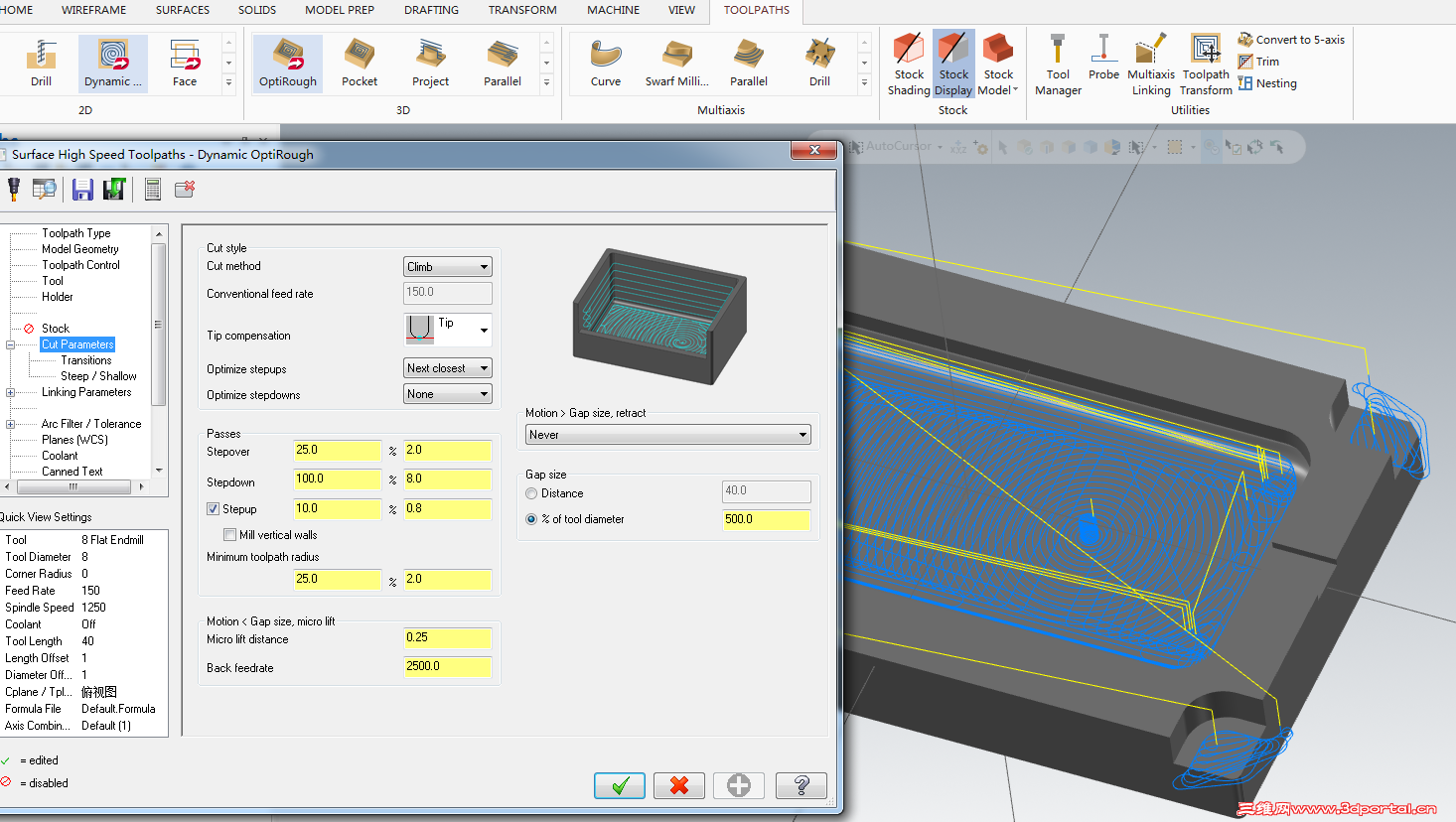Select Steep / Shallow in the tree
The width and height of the screenshot is (1456, 822).
tap(98, 376)
